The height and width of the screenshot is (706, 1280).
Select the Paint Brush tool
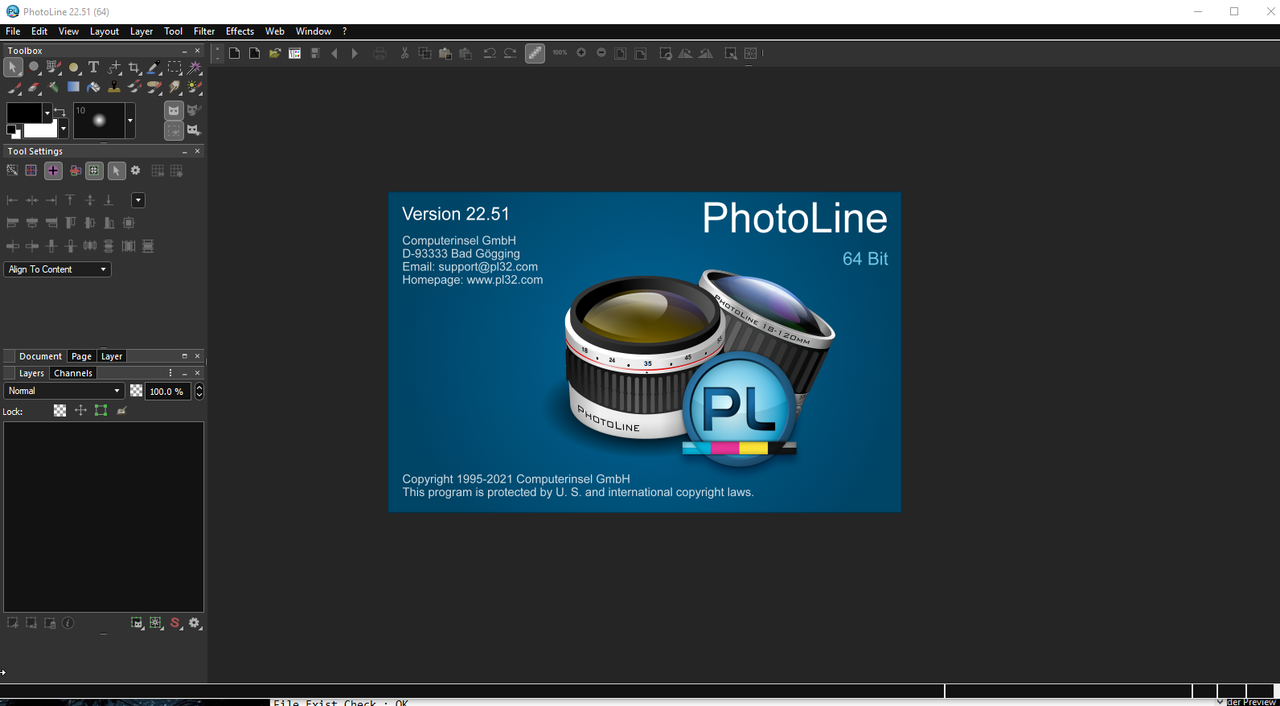(x=13, y=87)
